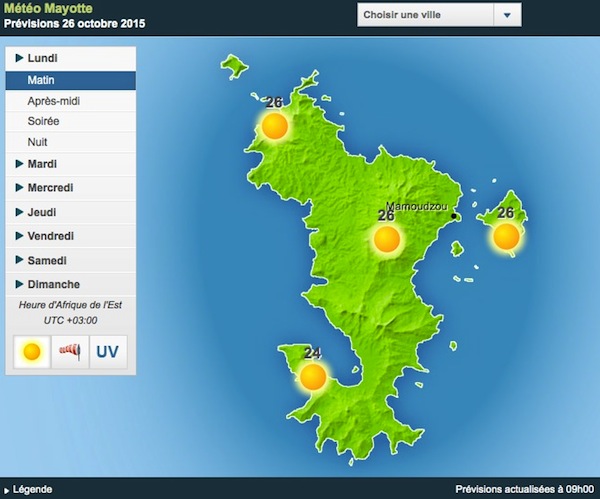Expand the Légende panel
This screenshot has height=499, width=600.
point(28,489)
